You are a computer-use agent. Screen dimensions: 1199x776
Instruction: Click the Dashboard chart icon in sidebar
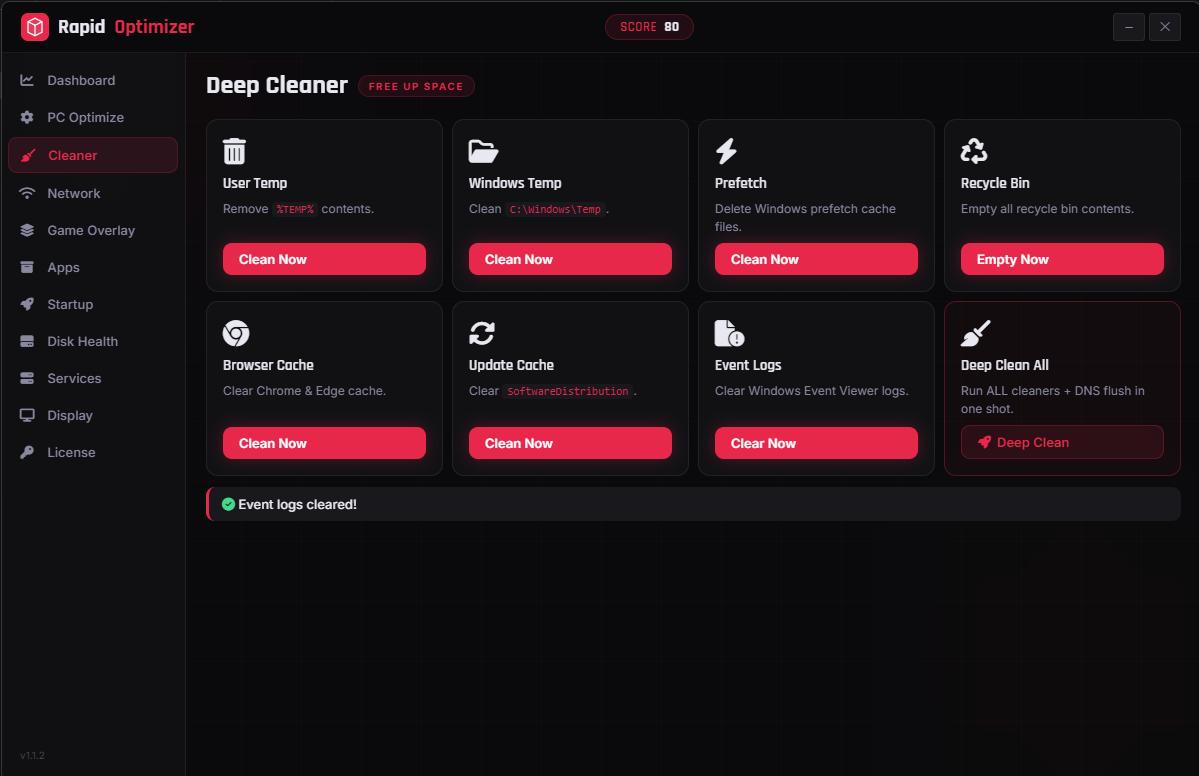pos(27,80)
